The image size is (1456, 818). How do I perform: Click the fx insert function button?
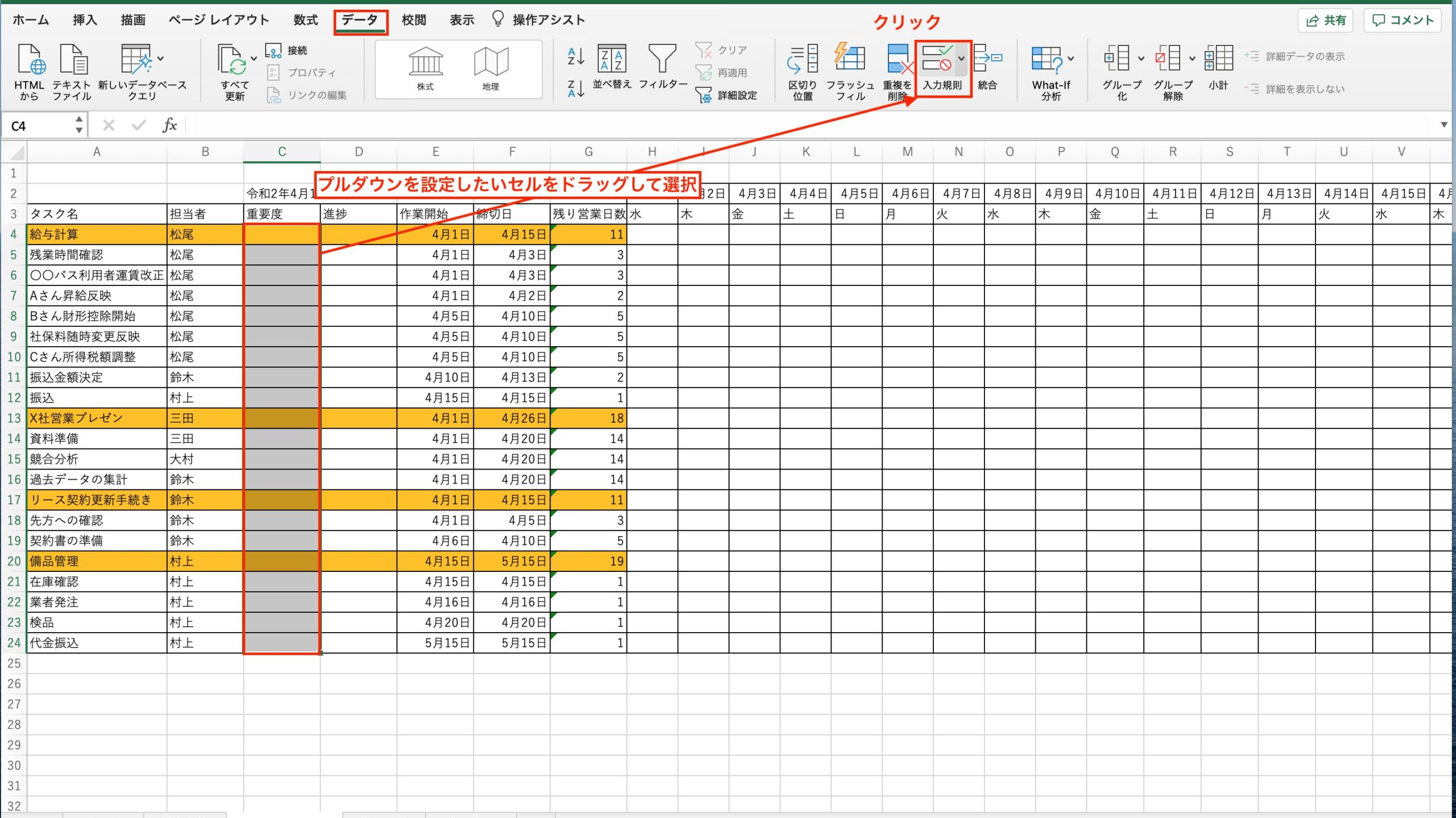coord(169,125)
